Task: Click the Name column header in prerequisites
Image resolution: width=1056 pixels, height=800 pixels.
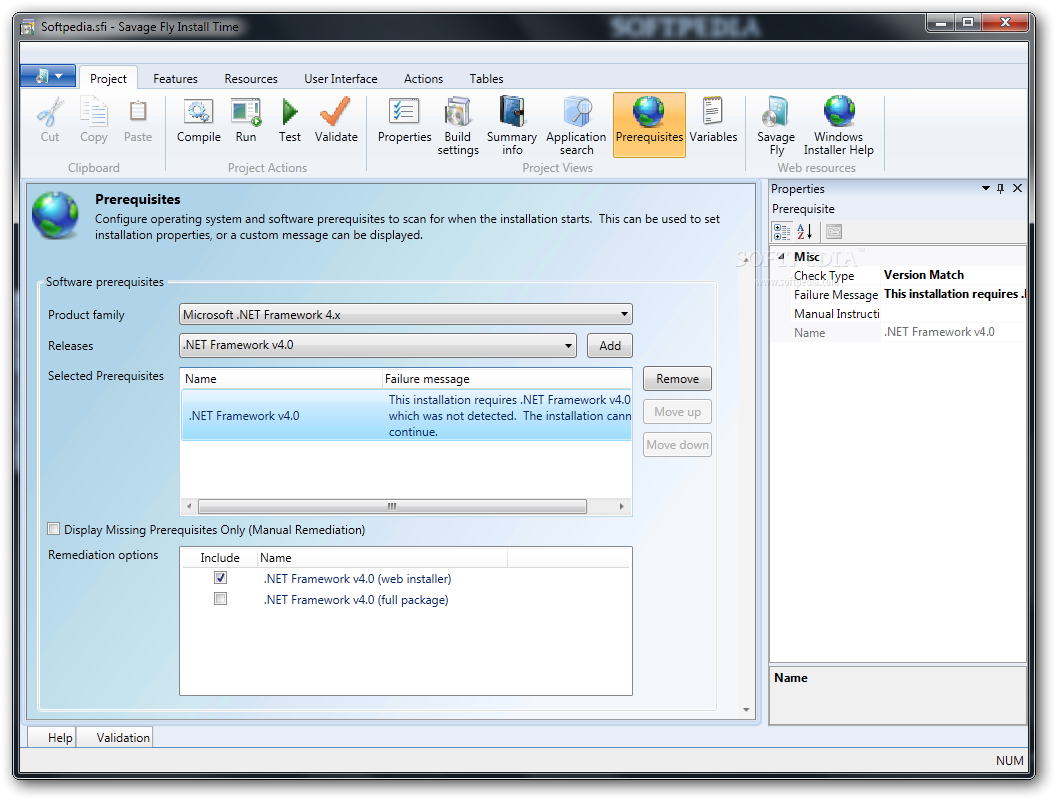Action: click(x=281, y=378)
